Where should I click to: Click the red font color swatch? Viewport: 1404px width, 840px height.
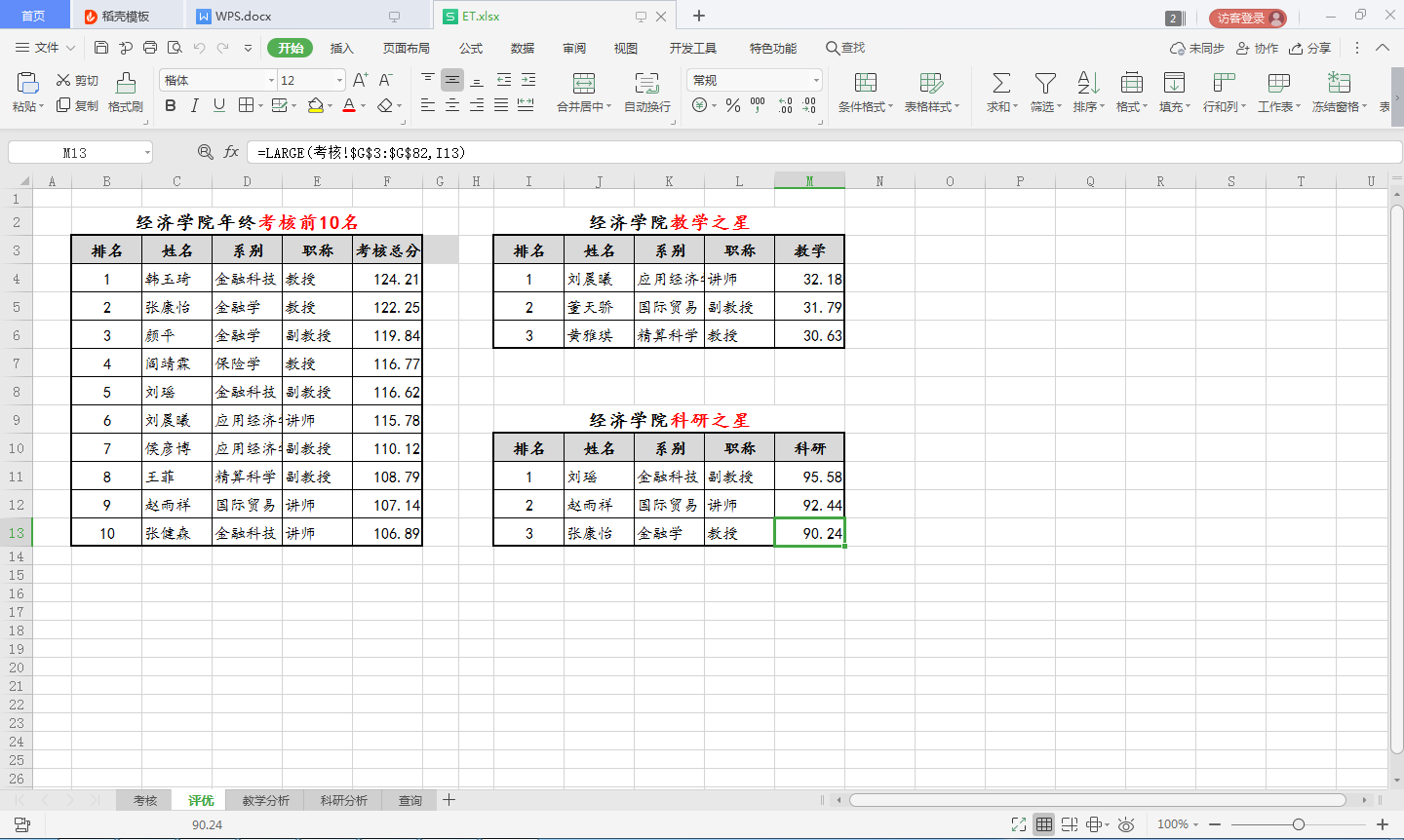pos(349,105)
